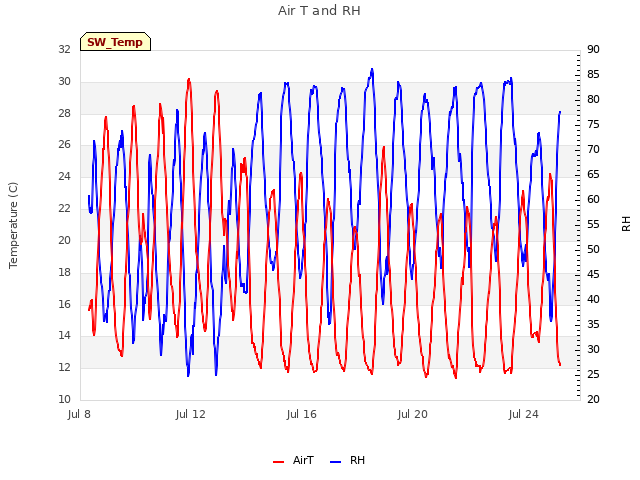Select the RH right axis title

tap(626, 224)
